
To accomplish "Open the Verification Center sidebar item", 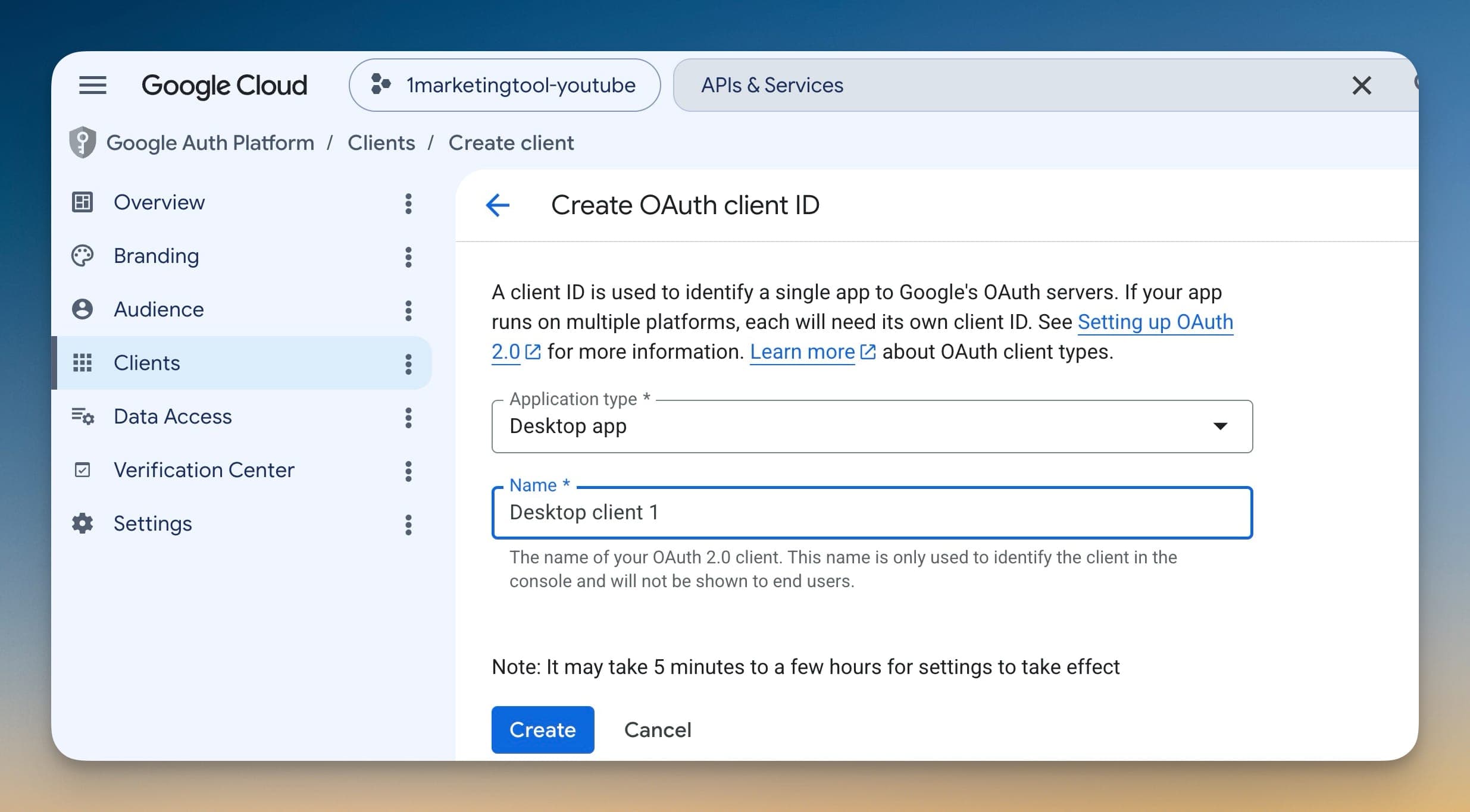I will click(242, 470).
